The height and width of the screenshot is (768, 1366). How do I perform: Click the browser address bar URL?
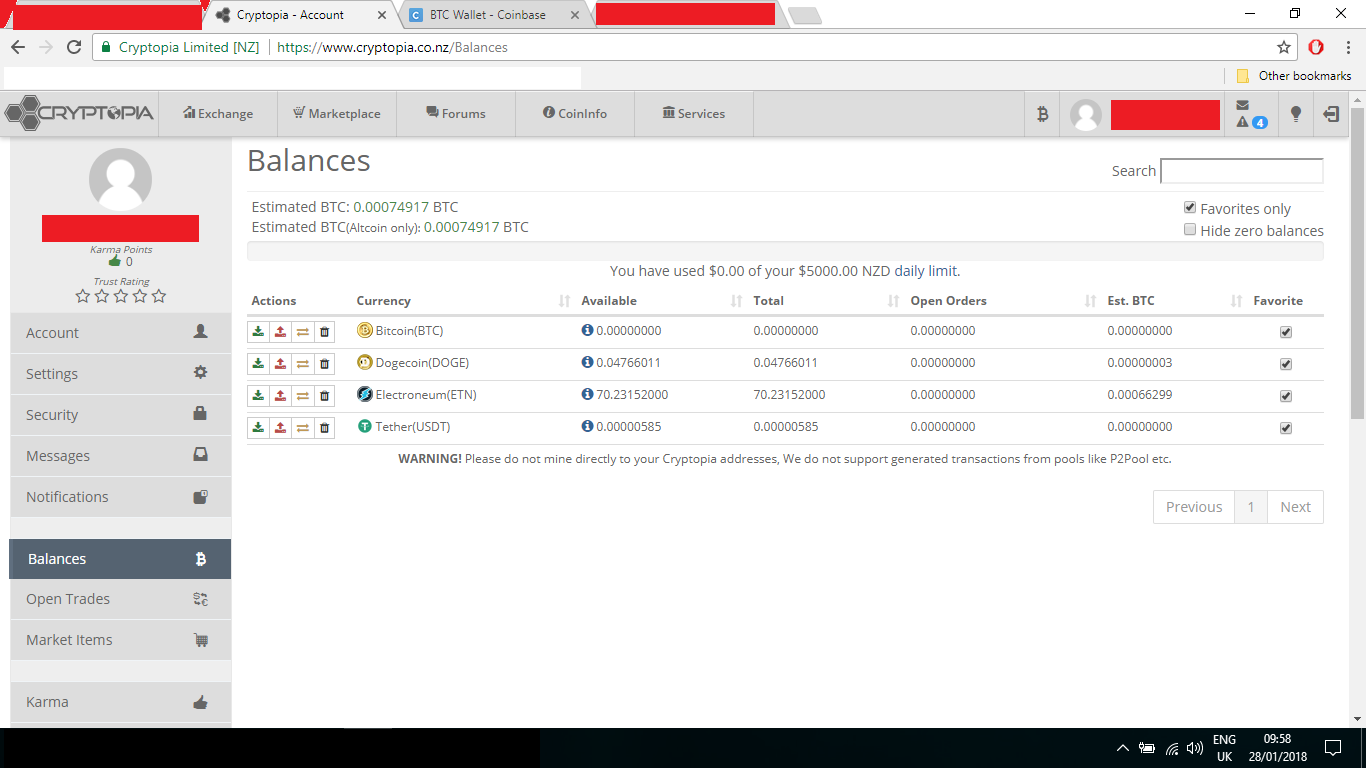click(392, 47)
